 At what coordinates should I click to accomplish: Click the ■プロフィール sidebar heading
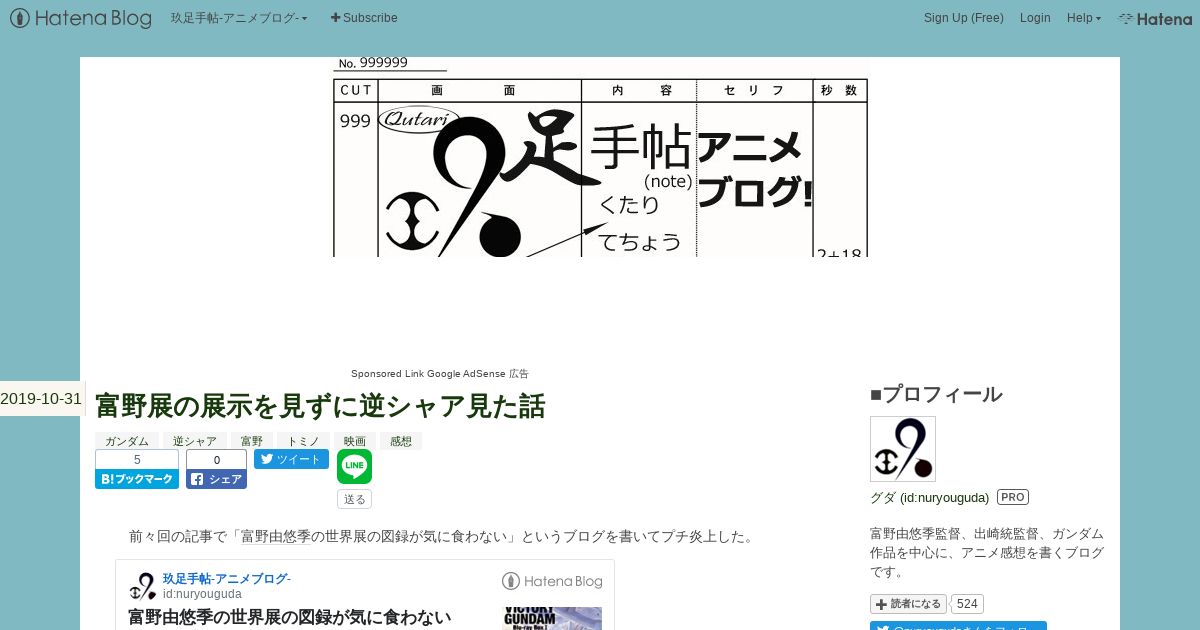[x=936, y=394]
